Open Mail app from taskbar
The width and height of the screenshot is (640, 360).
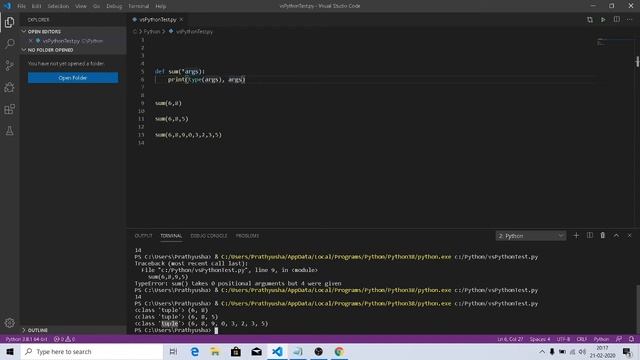click(256, 351)
